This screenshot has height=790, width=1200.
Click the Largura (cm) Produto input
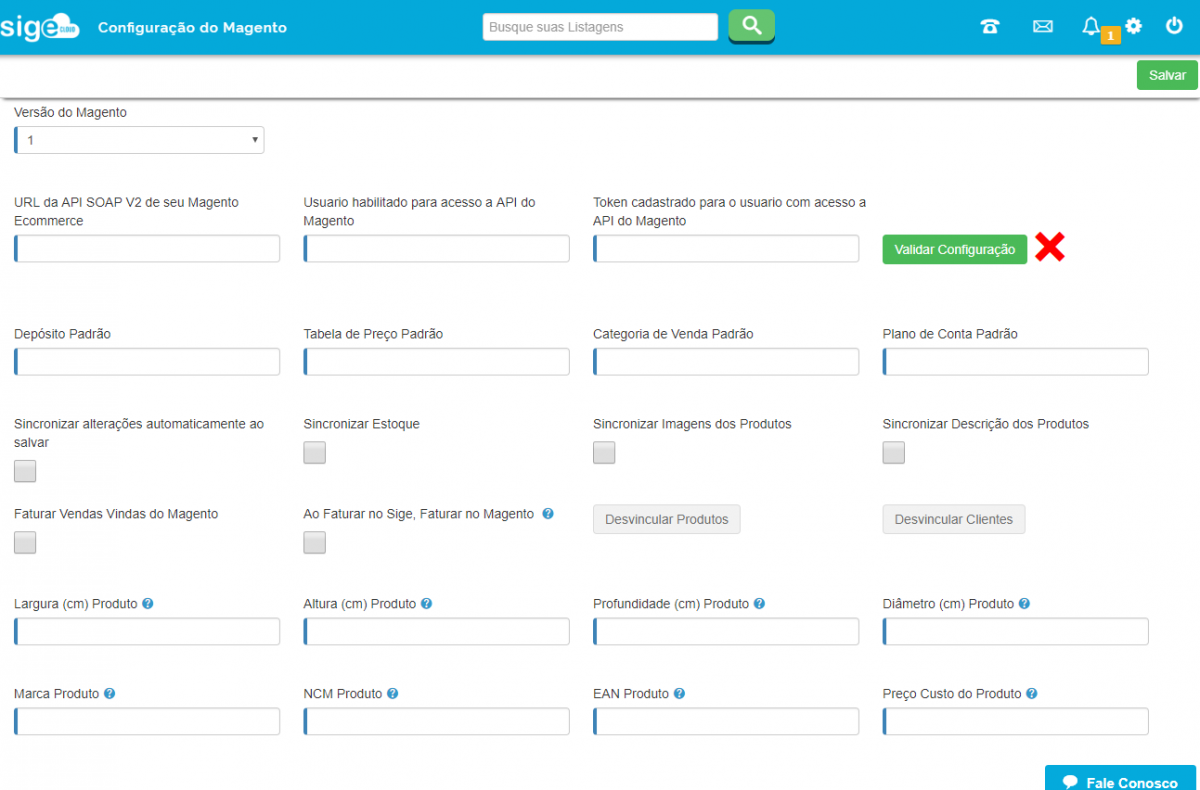(x=147, y=631)
